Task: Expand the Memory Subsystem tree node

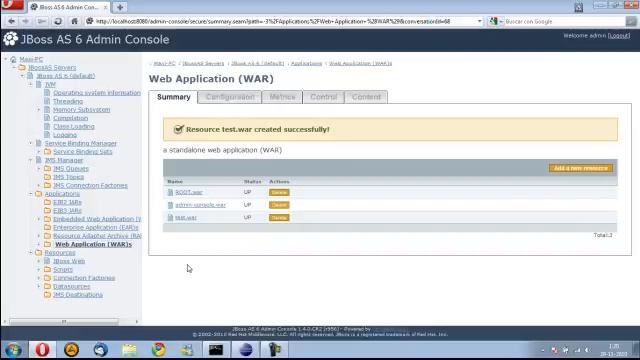Action: coord(39,109)
